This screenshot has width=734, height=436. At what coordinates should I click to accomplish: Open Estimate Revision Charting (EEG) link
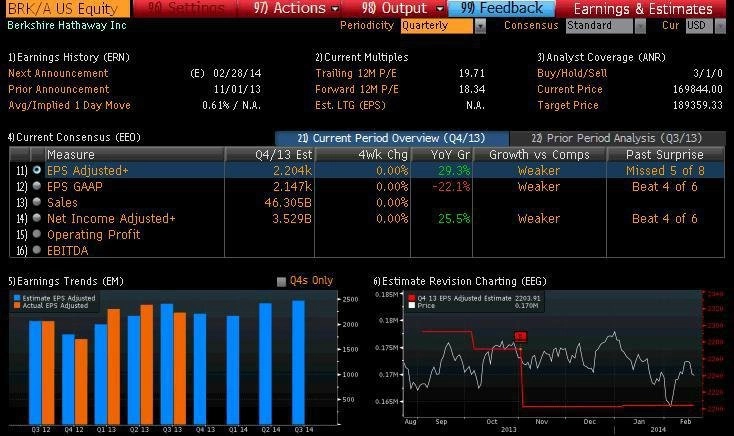click(460, 281)
